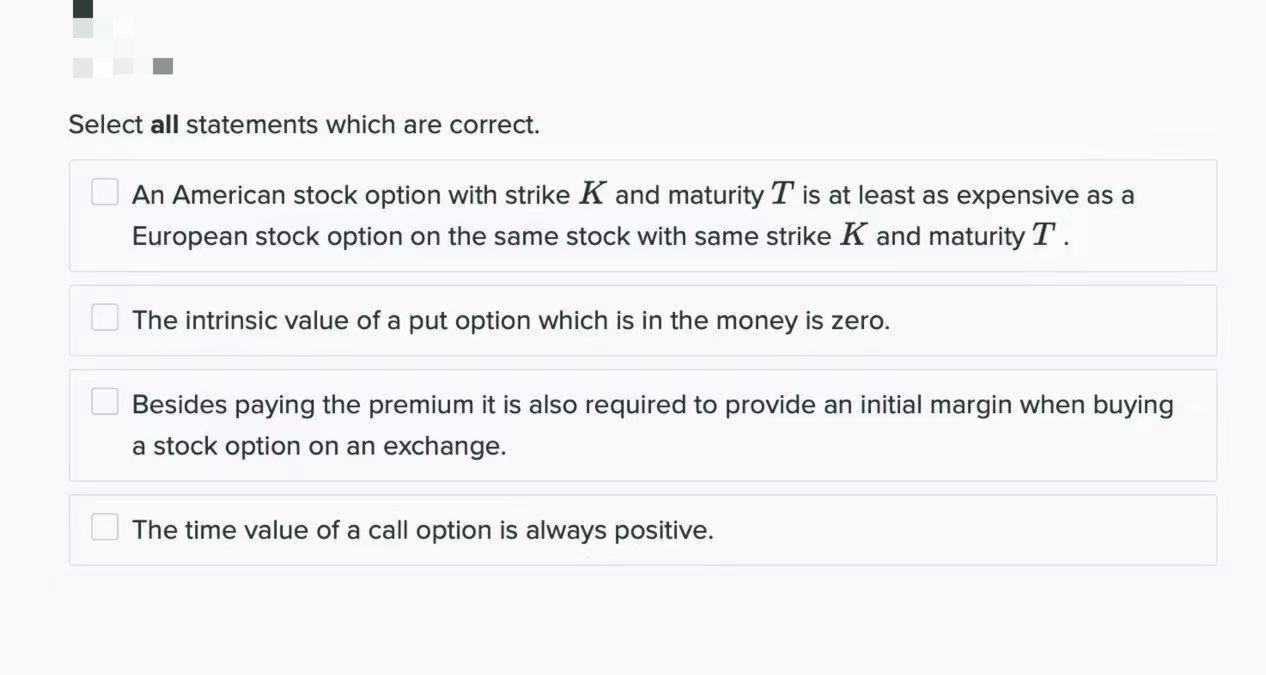
Task: Click the dark square icon in top corner
Action: click(83, 8)
